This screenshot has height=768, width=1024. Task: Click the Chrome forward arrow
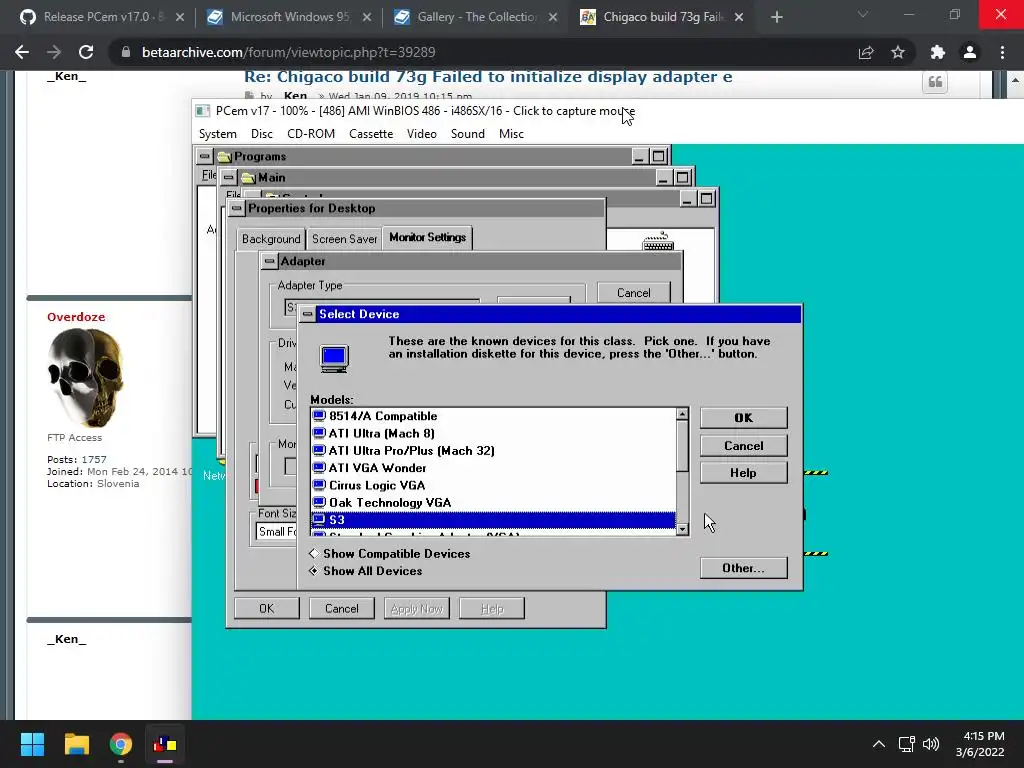tap(54, 52)
